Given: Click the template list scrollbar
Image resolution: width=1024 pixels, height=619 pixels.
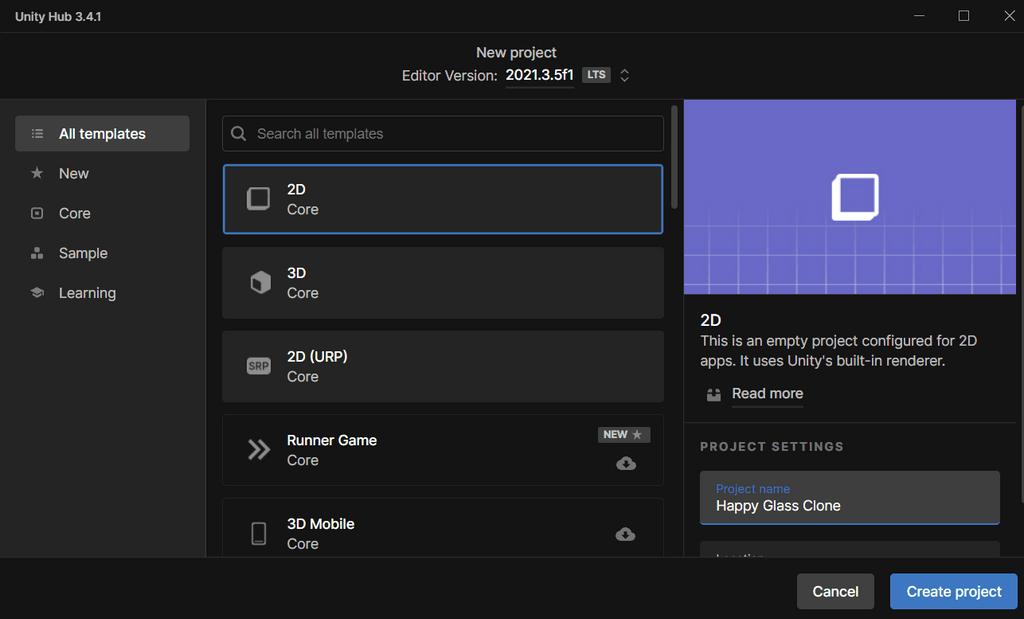Looking at the screenshot, I should [x=674, y=157].
